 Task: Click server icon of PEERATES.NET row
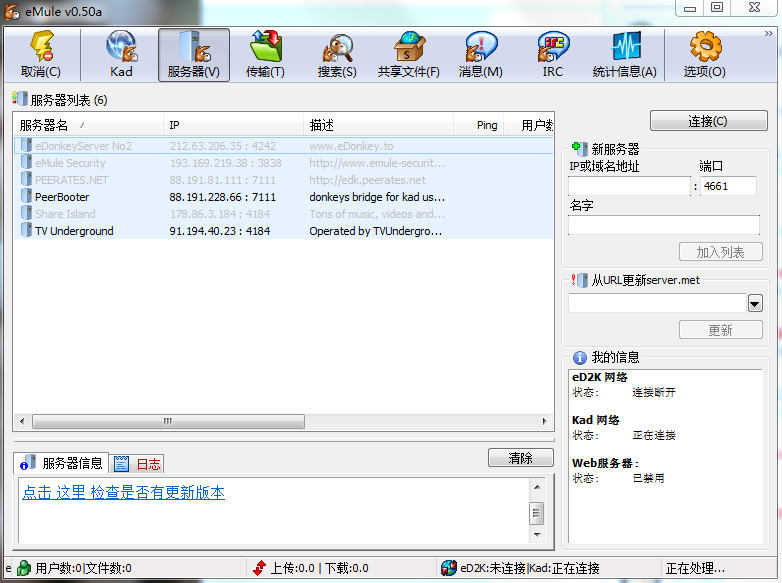[27, 180]
